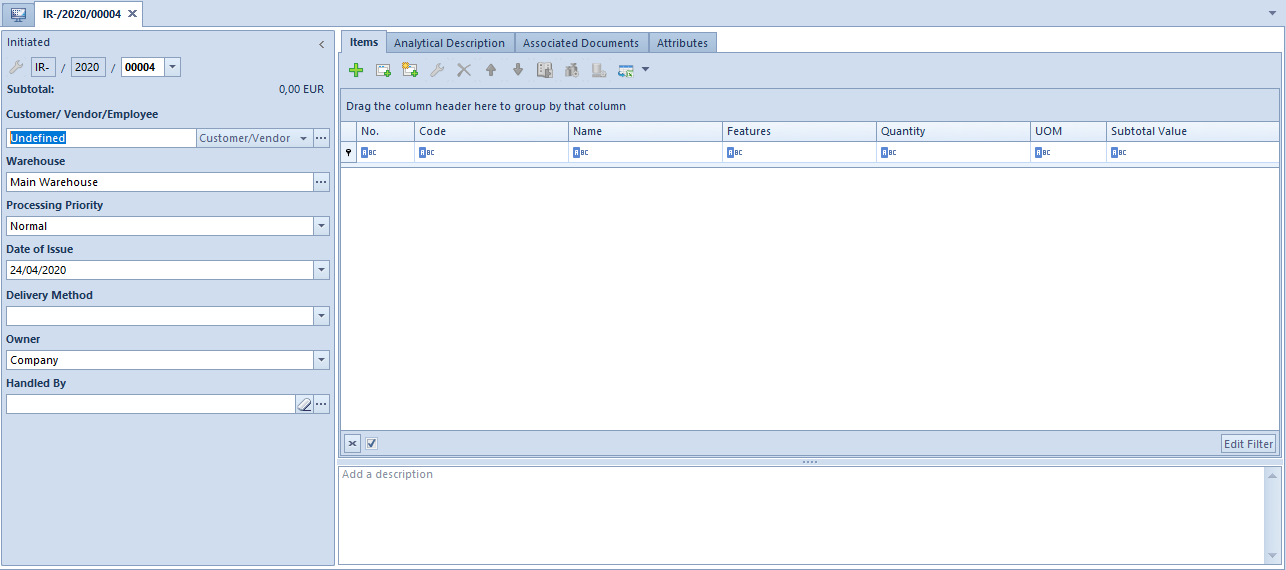Image resolution: width=1286 pixels, height=570 pixels.
Task: Sort by the Quantity column header
Action: point(953,131)
